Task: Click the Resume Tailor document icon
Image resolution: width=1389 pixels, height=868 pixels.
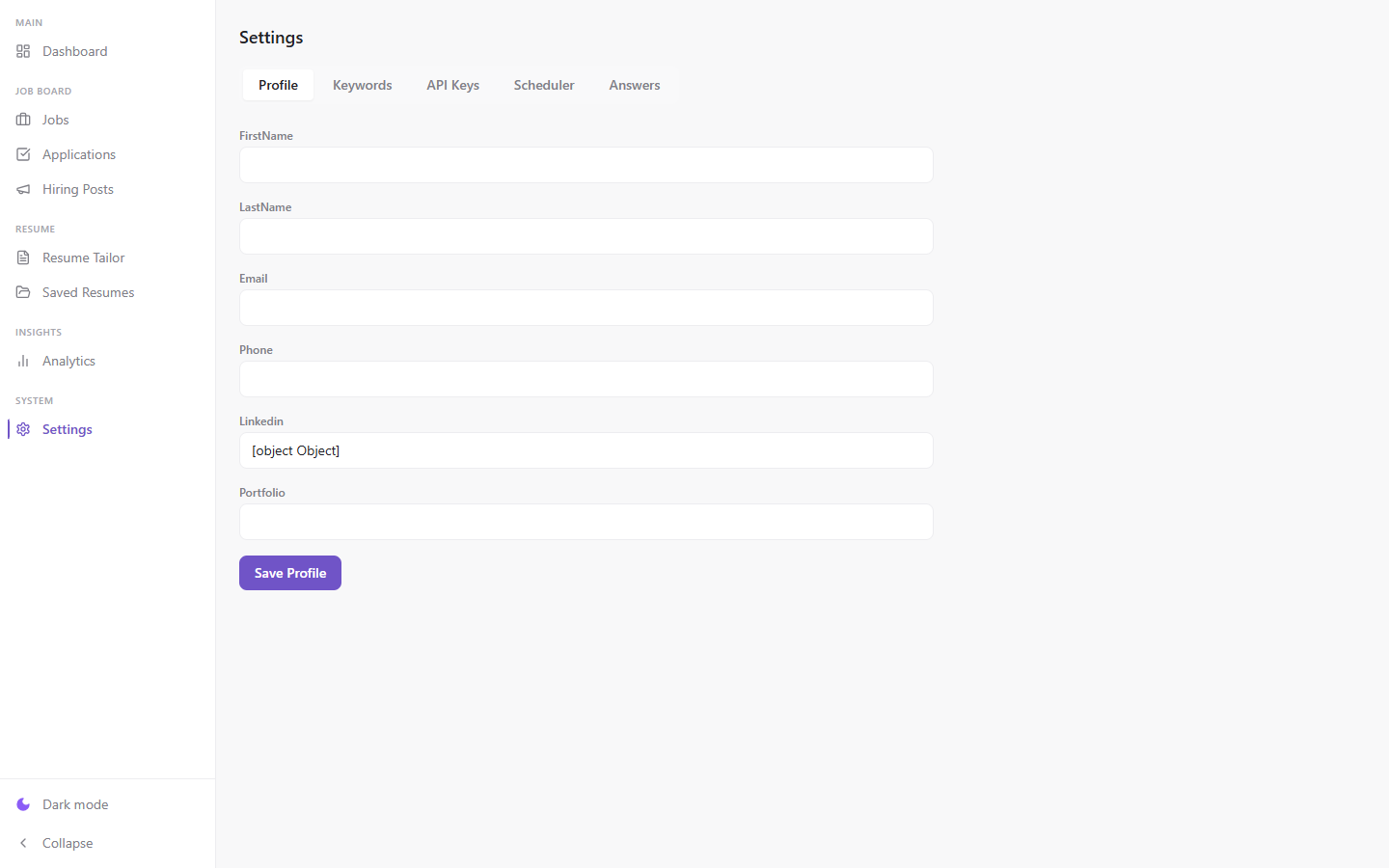Action: coord(23,258)
